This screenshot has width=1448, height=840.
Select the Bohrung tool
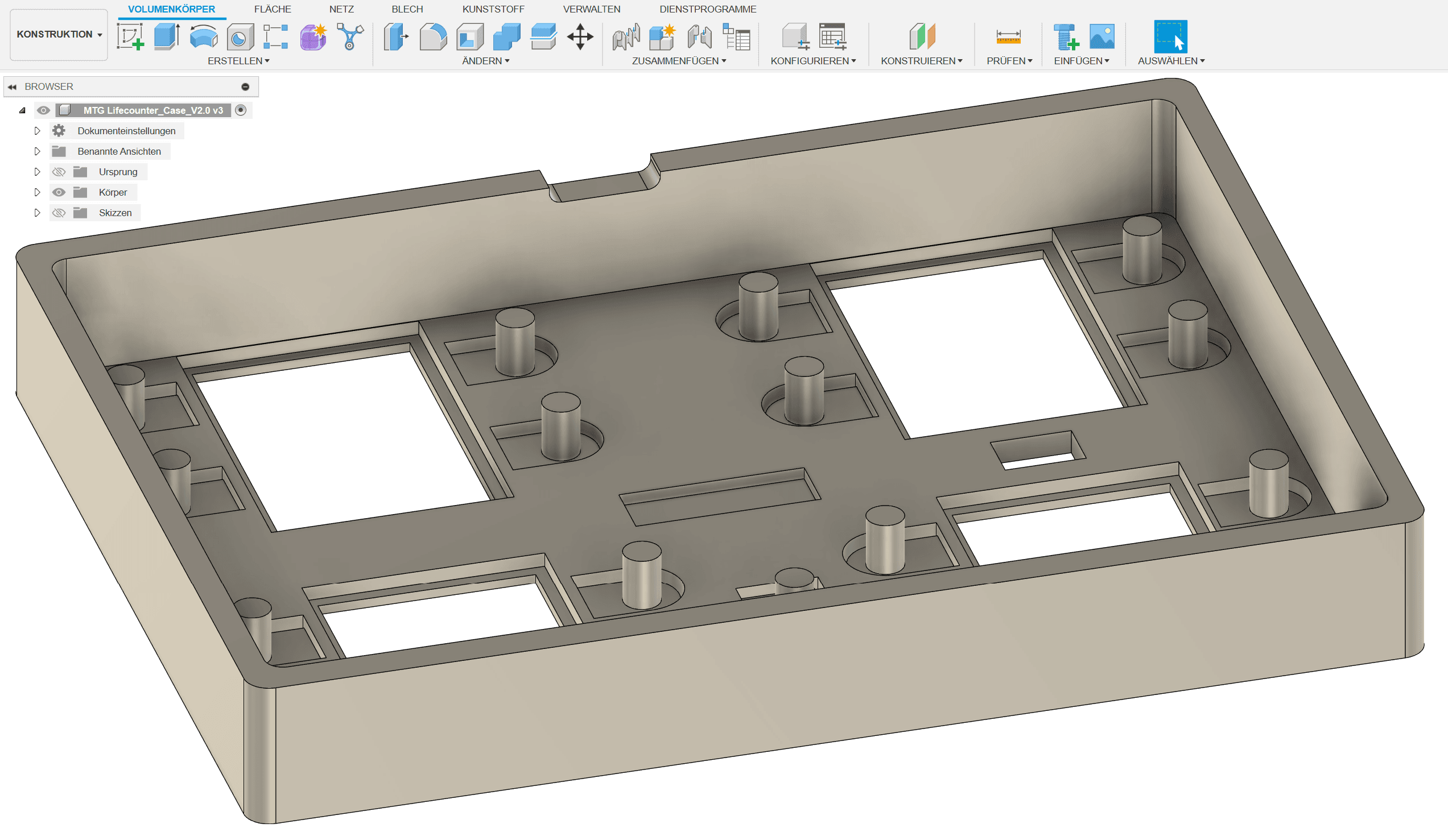click(240, 36)
